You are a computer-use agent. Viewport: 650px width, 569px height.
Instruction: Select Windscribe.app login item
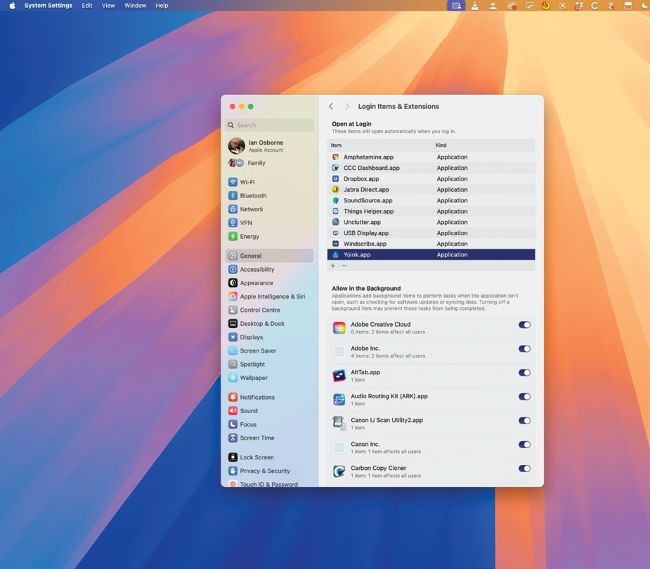click(x=431, y=244)
